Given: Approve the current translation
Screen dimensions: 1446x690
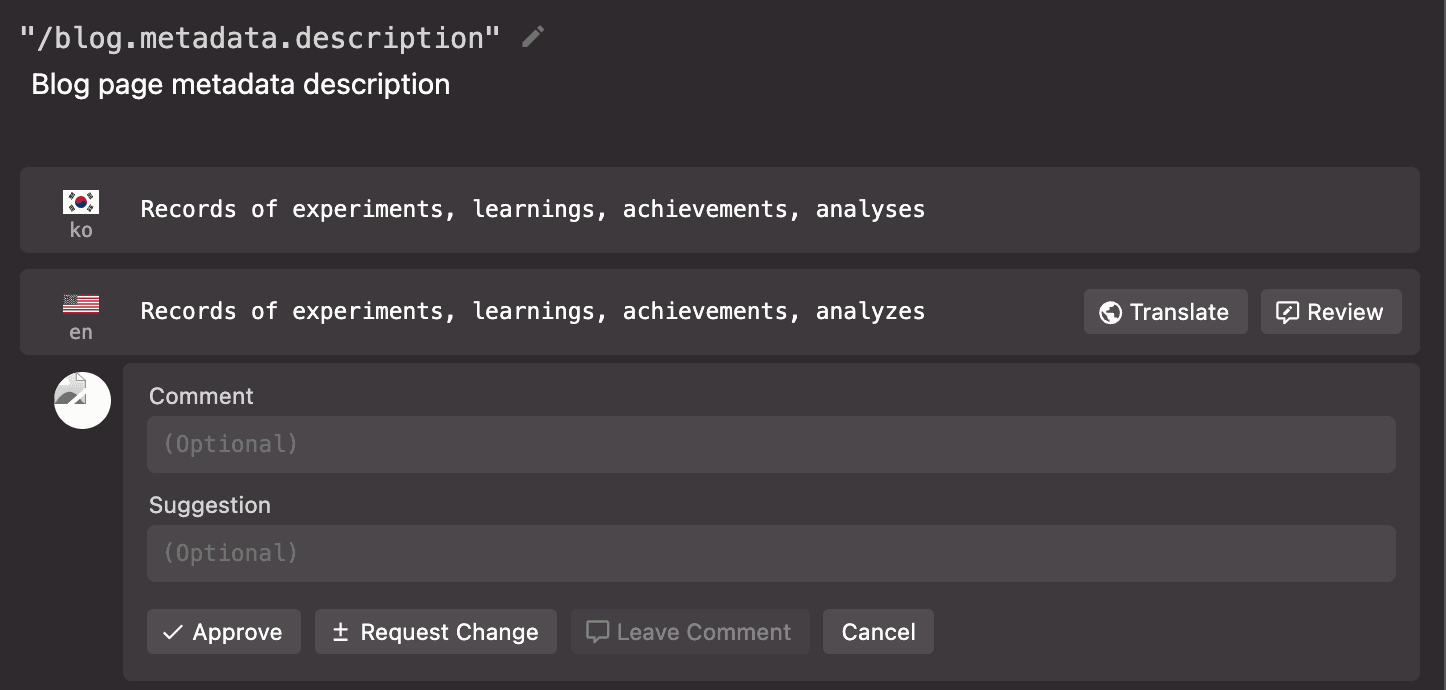Looking at the screenshot, I should pos(224,631).
